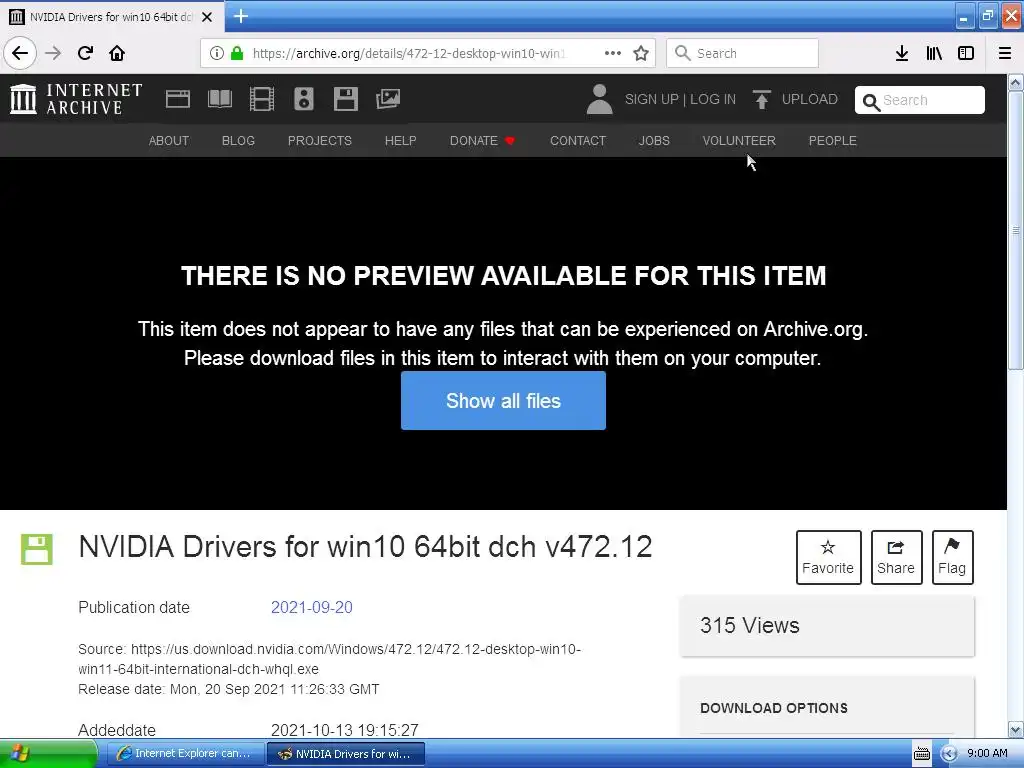
Task: Open the Downloads arrow in toolbar
Action: pos(902,53)
